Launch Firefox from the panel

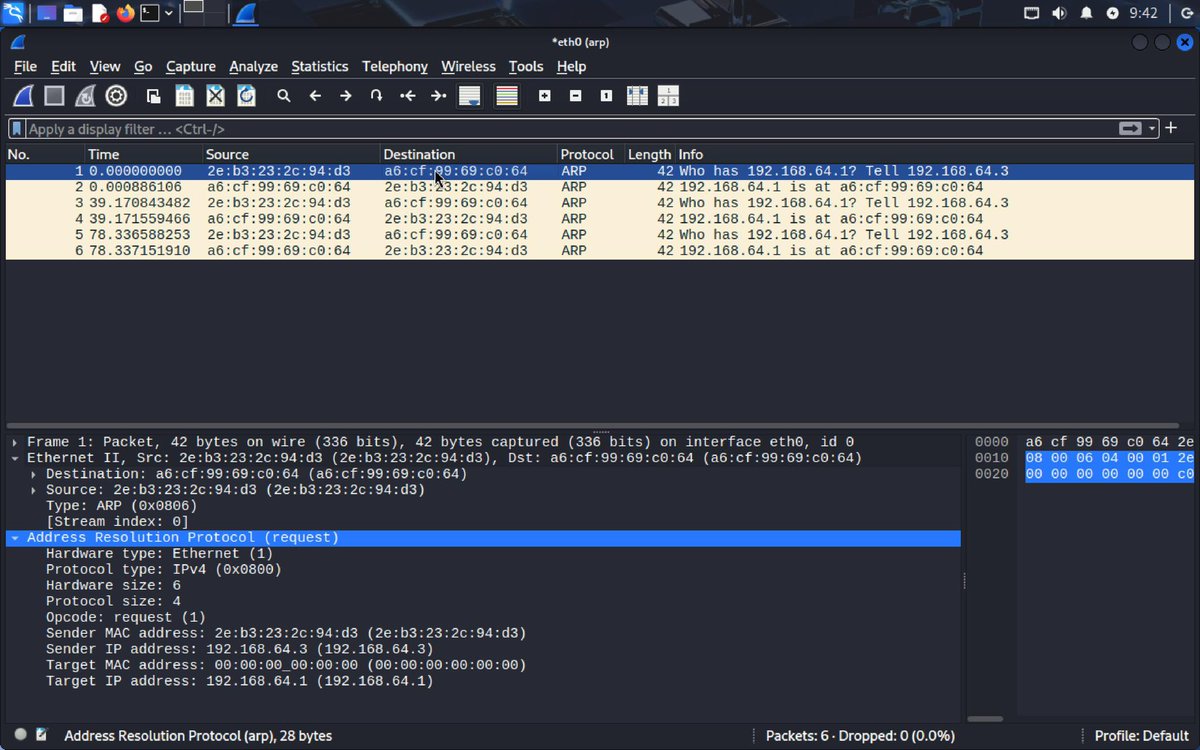click(125, 13)
